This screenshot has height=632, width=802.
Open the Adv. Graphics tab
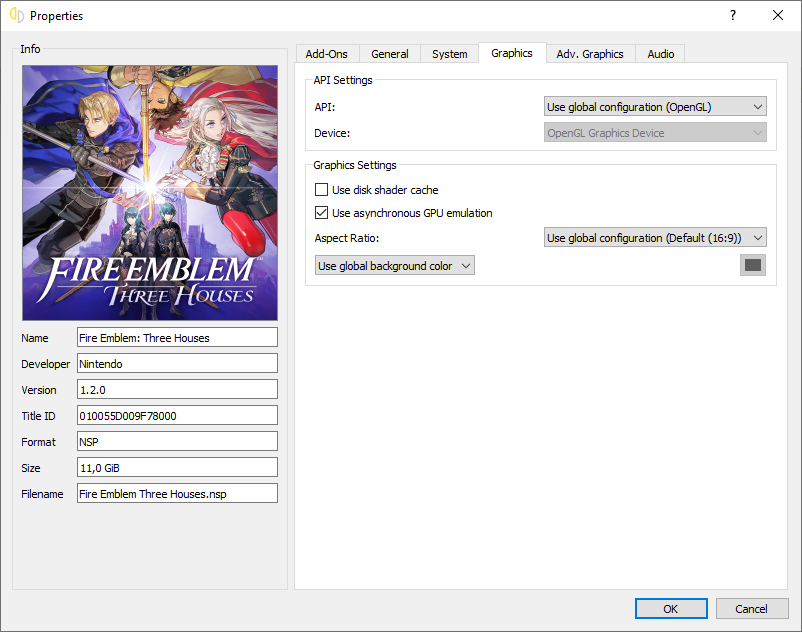[590, 54]
